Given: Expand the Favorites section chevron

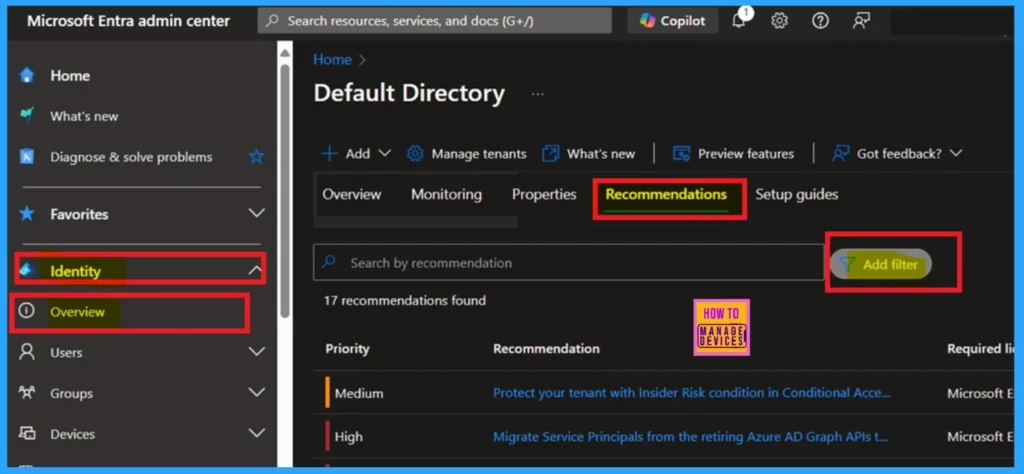Looking at the screenshot, I should [x=257, y=213].
